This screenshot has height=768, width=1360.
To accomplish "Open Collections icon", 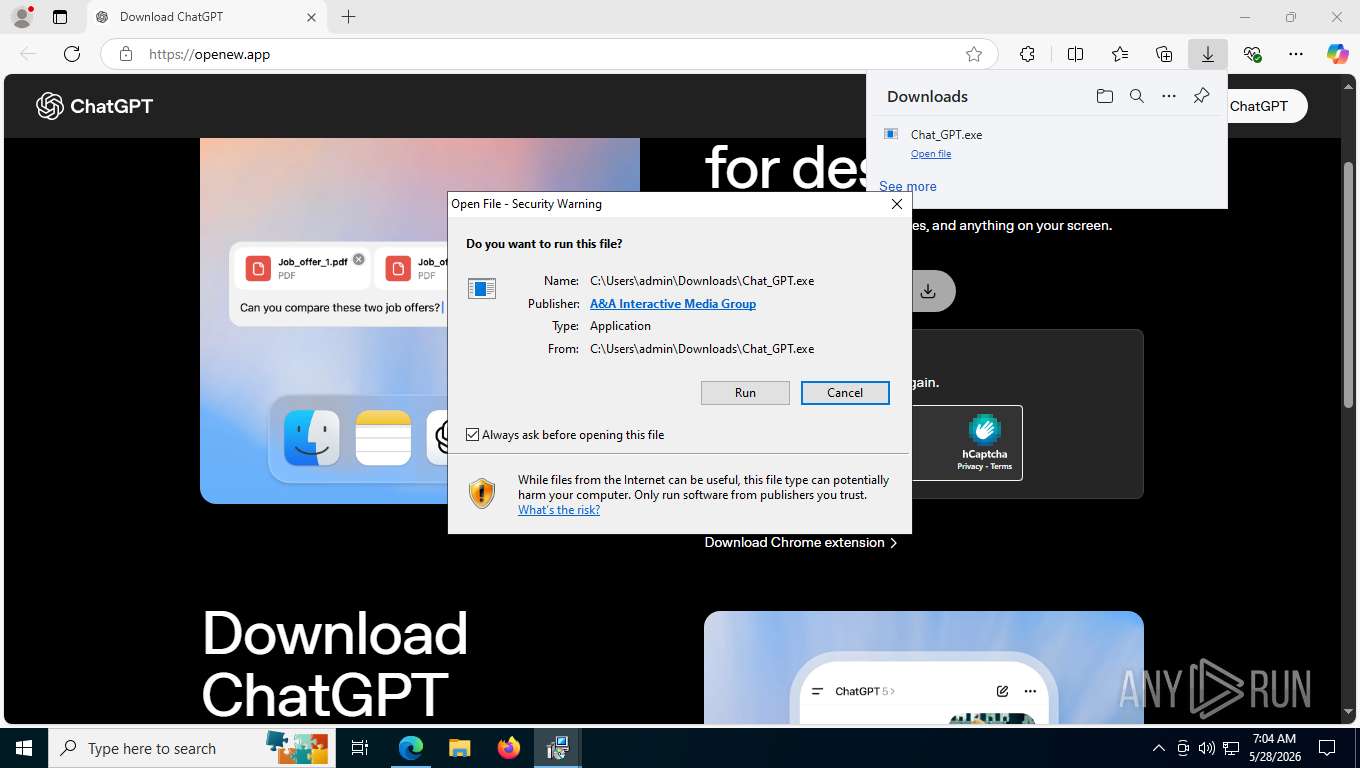I will (x=1164, y=54).
